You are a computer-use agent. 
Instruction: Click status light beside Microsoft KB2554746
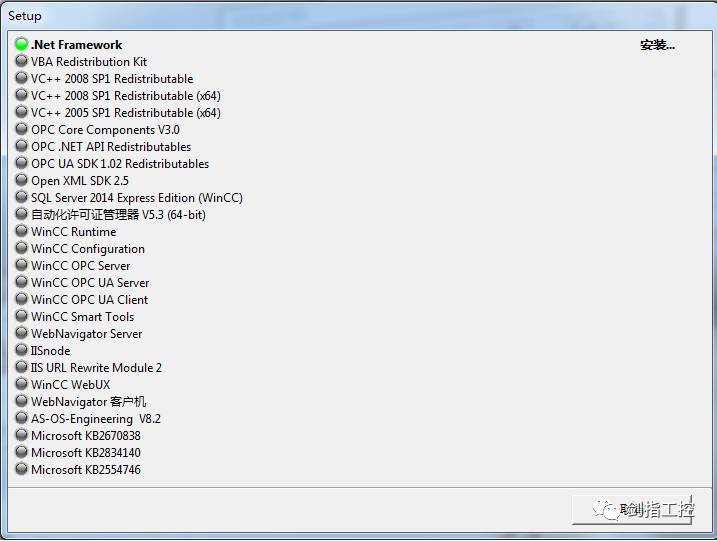point(21,468)
